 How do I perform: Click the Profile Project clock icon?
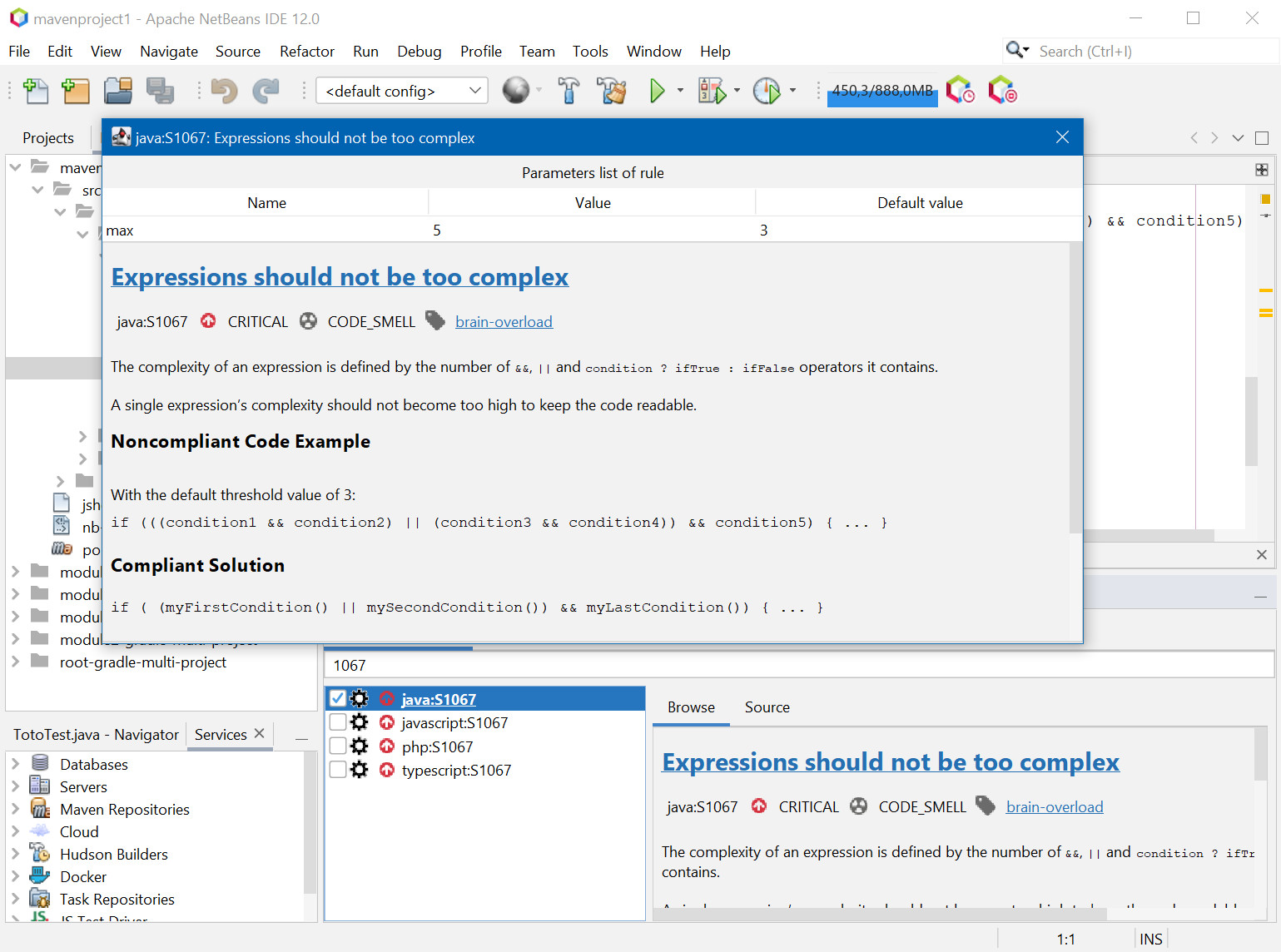(x=766, y=91)
